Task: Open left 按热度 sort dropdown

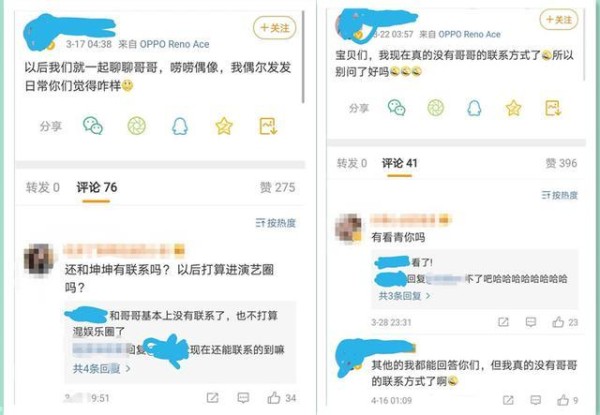Action: [x=276, y=223]
